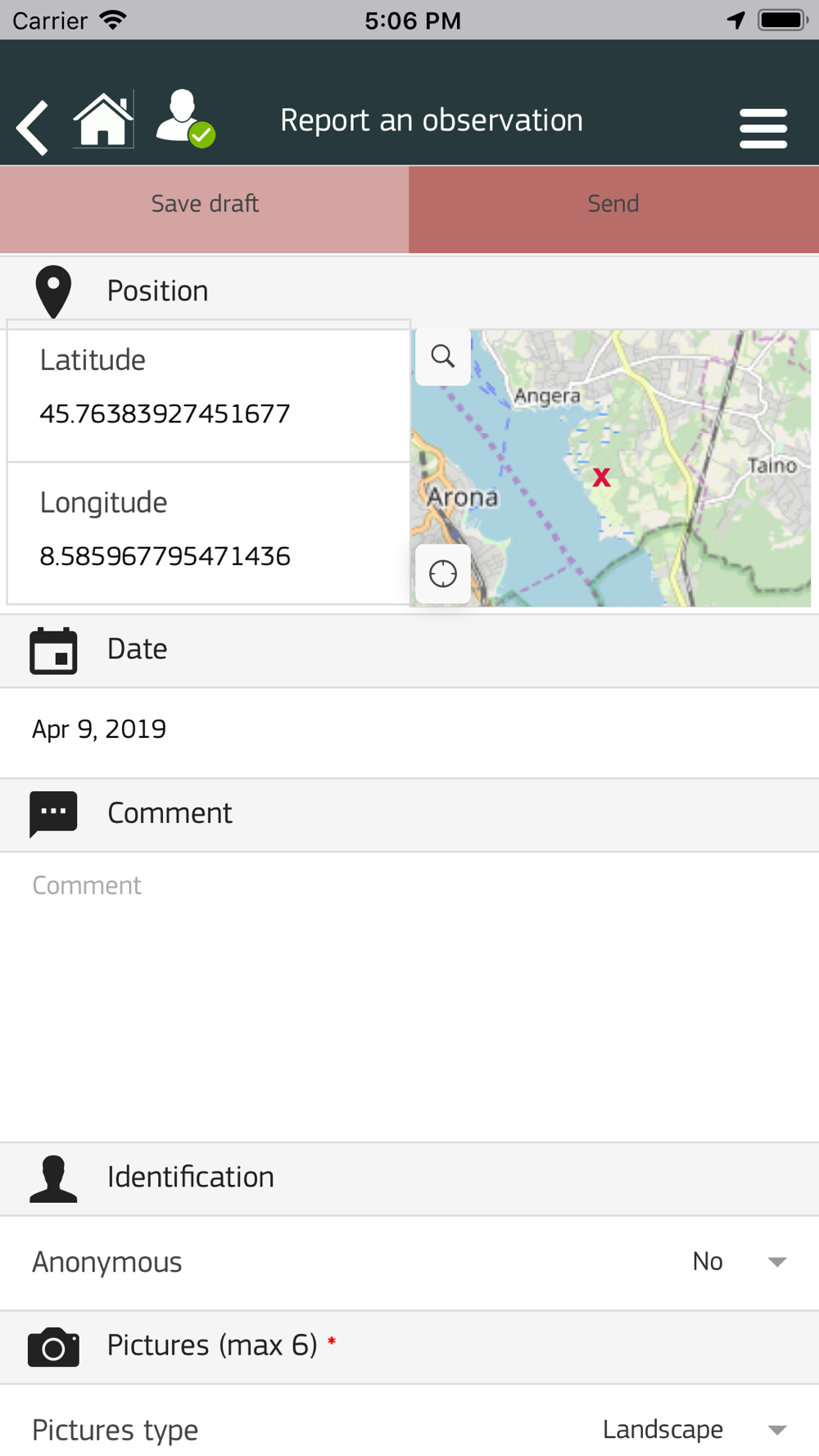
Task: Tap the Comment speech bubble icon
Action: coord(53,814)
